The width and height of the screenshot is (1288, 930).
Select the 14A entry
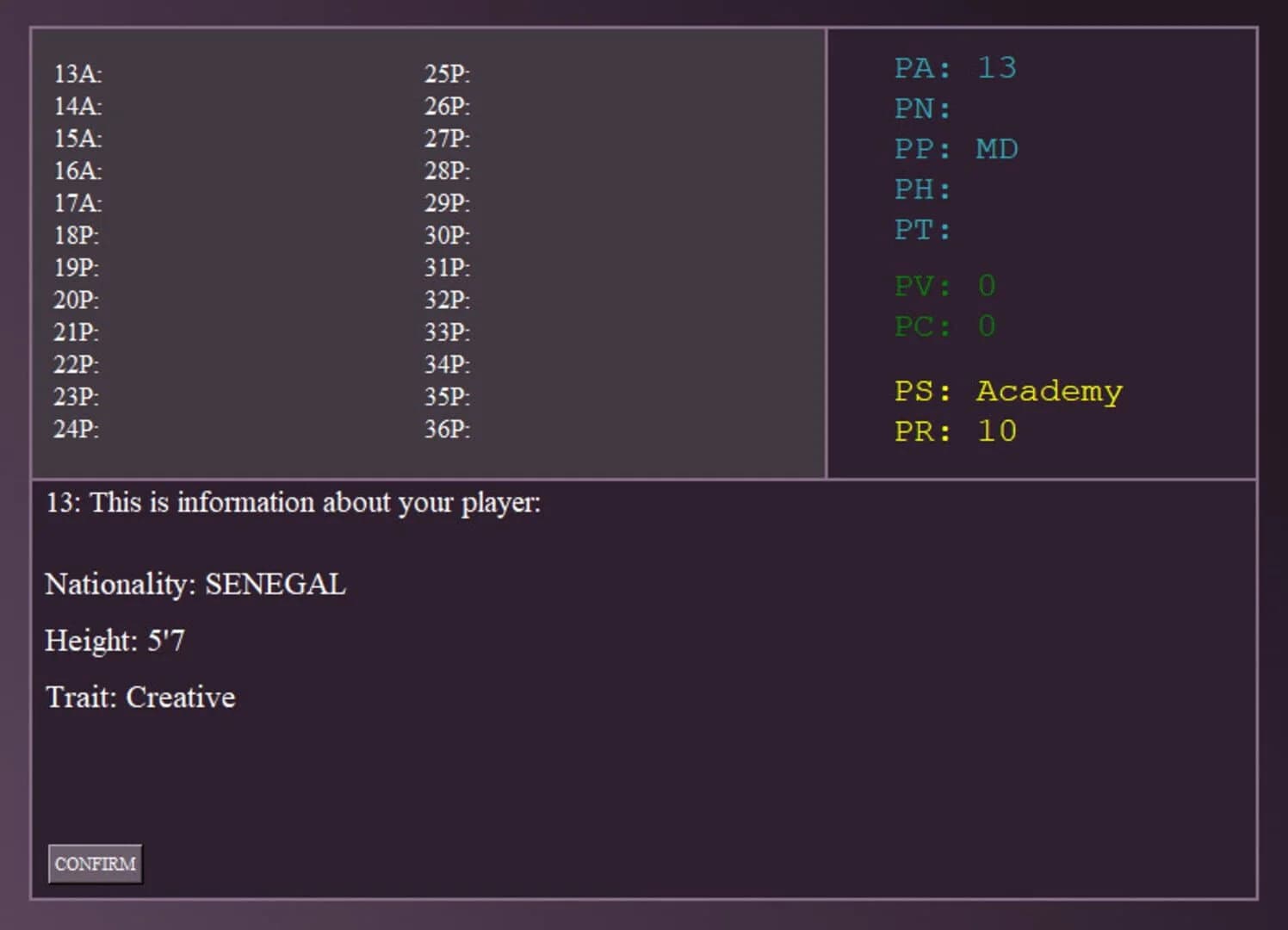(x=77, y=107)
